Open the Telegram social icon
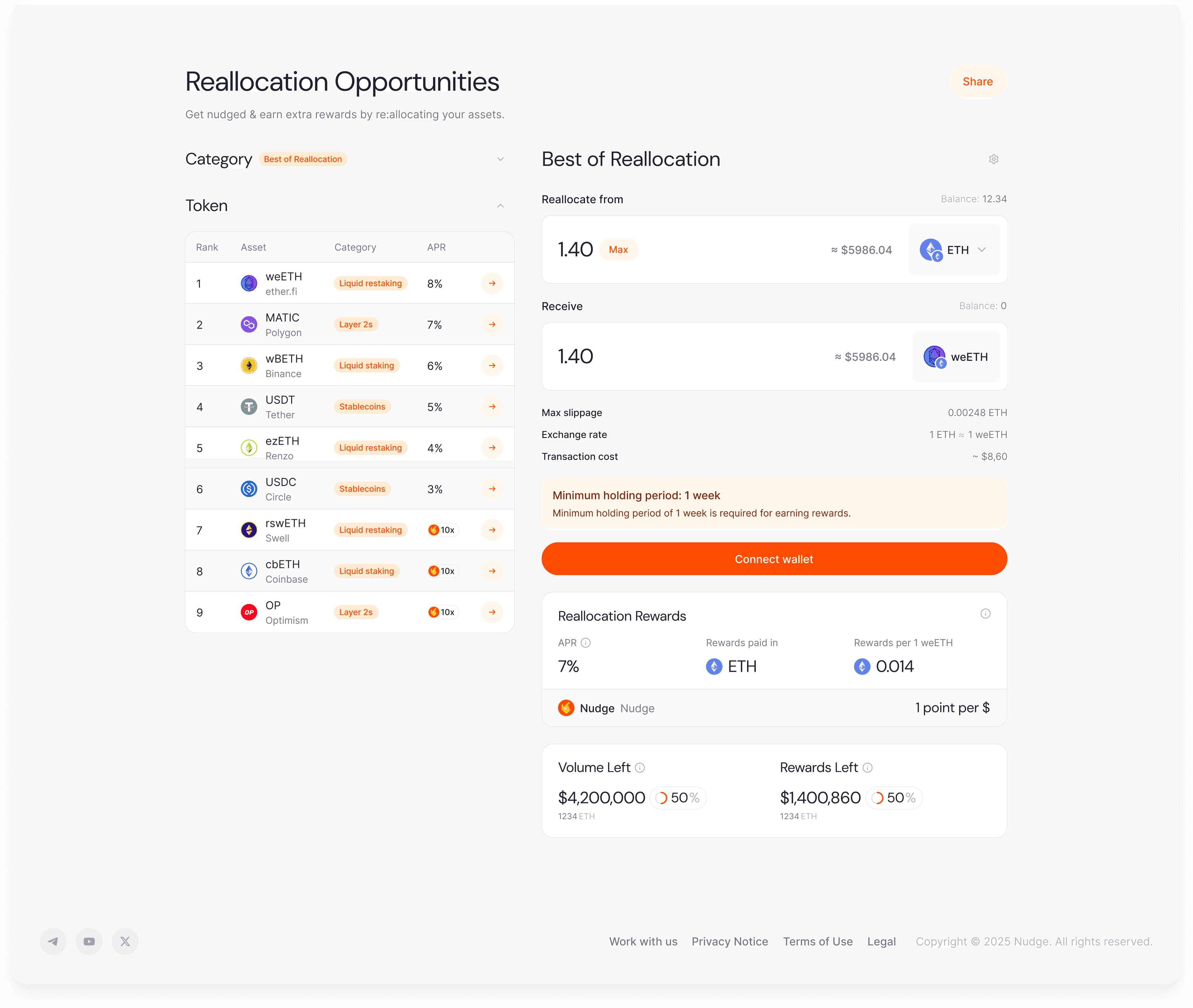 (x=53, y=941)
